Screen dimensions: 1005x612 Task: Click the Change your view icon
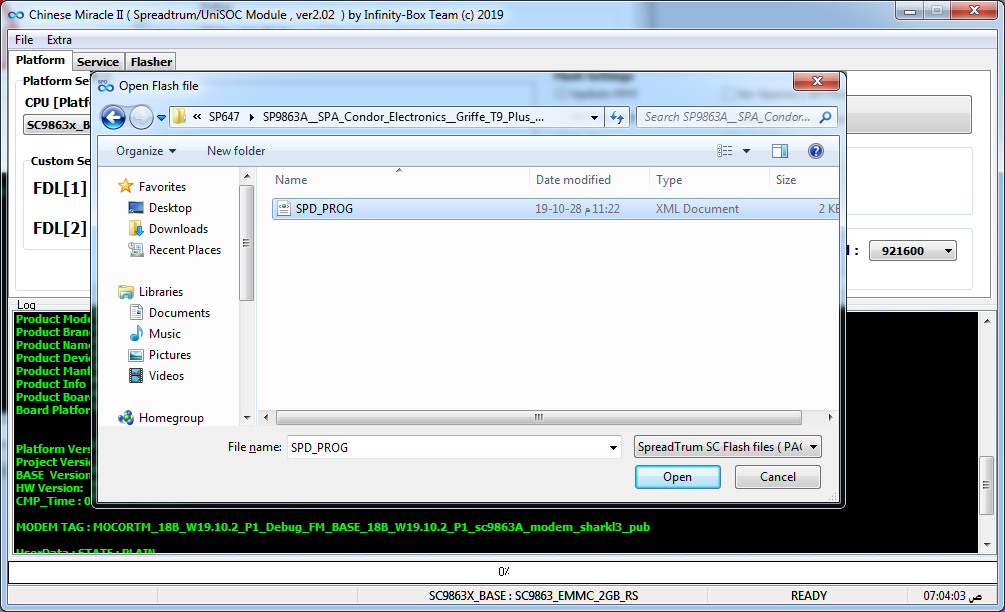[x=724, y=151]
